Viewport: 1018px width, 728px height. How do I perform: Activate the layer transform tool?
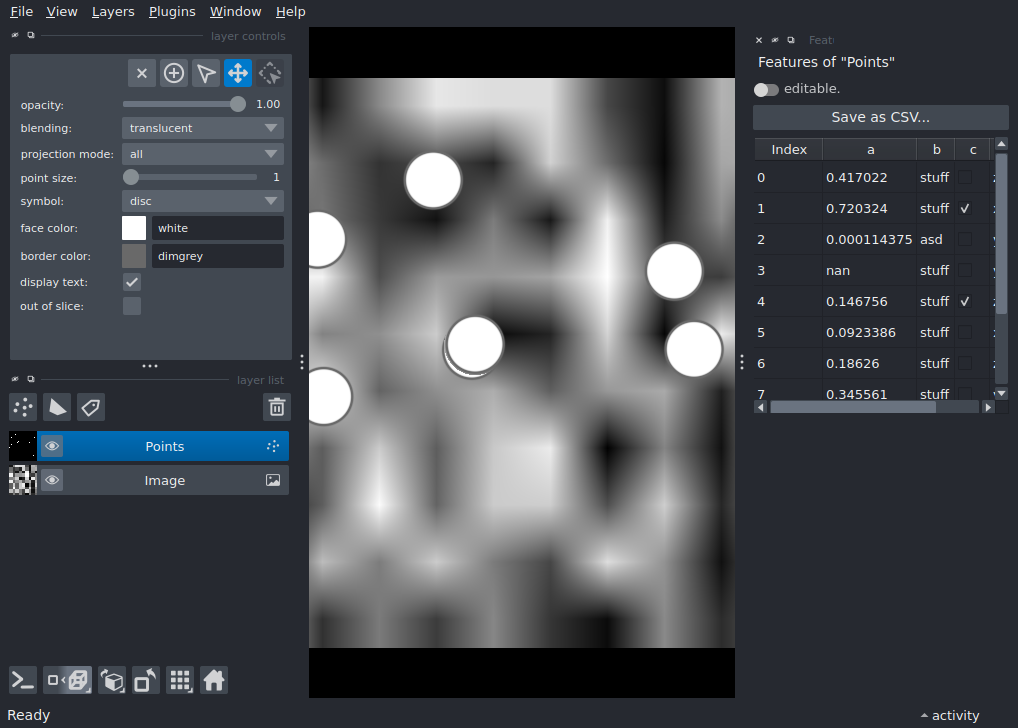(x=269, y=73)
